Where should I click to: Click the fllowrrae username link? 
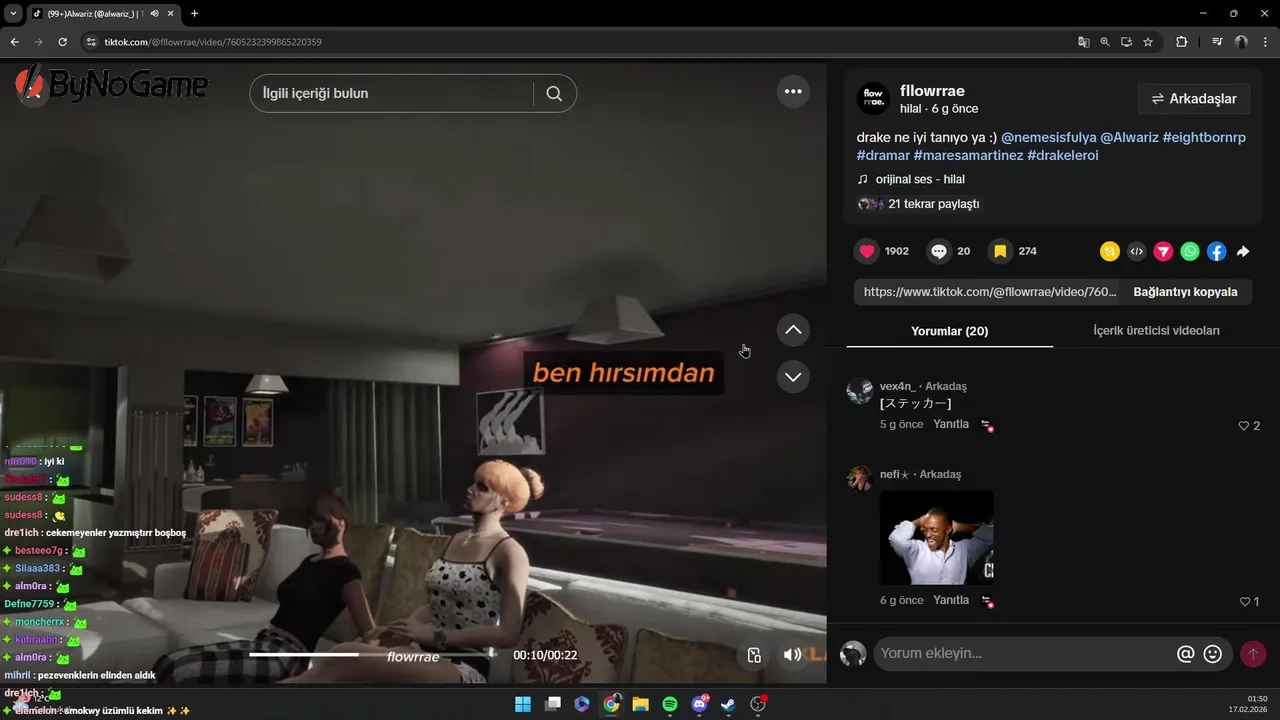coord(932,91)
